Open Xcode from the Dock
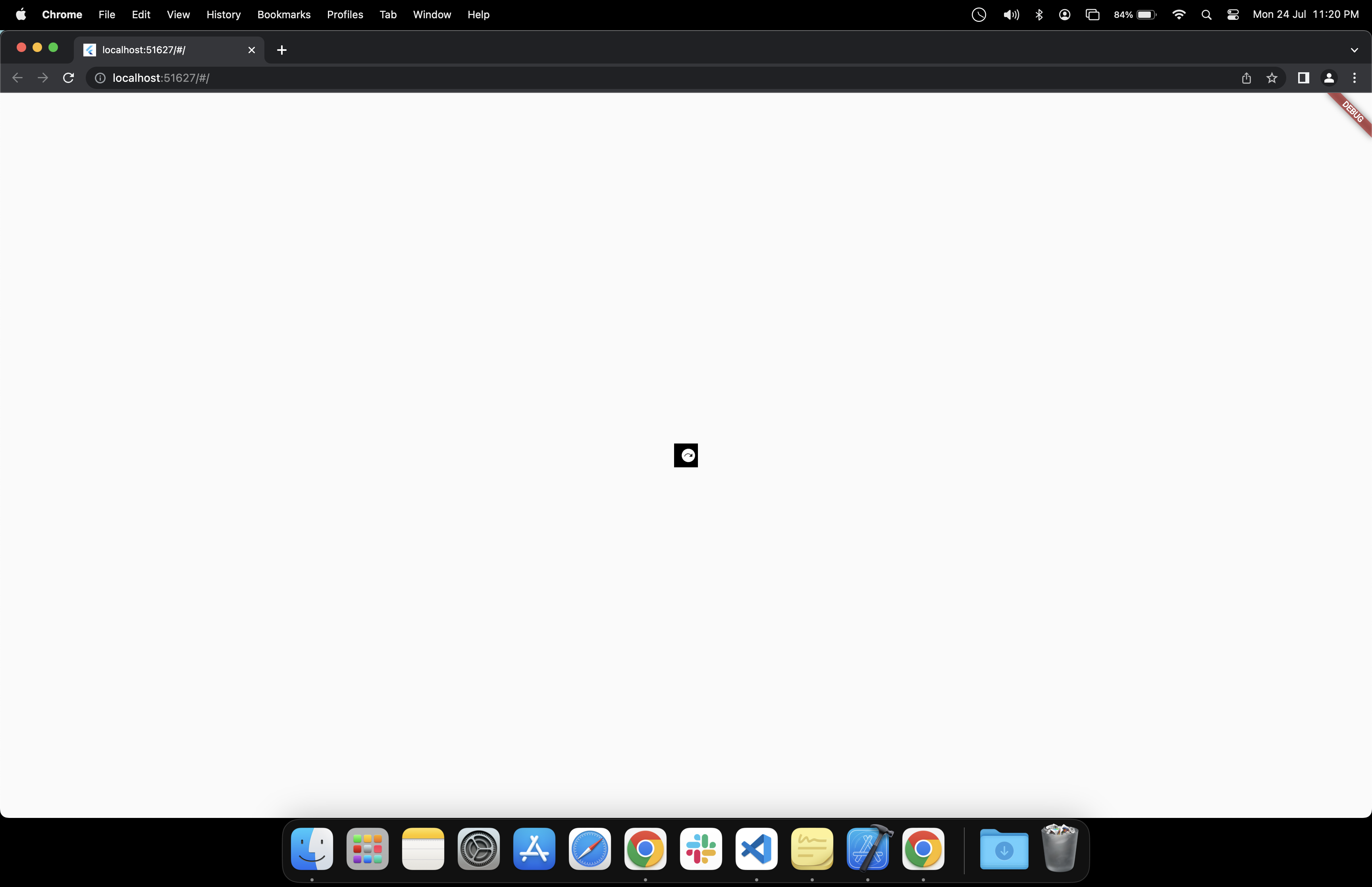The height and width of the screenshot is (887, 1372). point(868,849)
